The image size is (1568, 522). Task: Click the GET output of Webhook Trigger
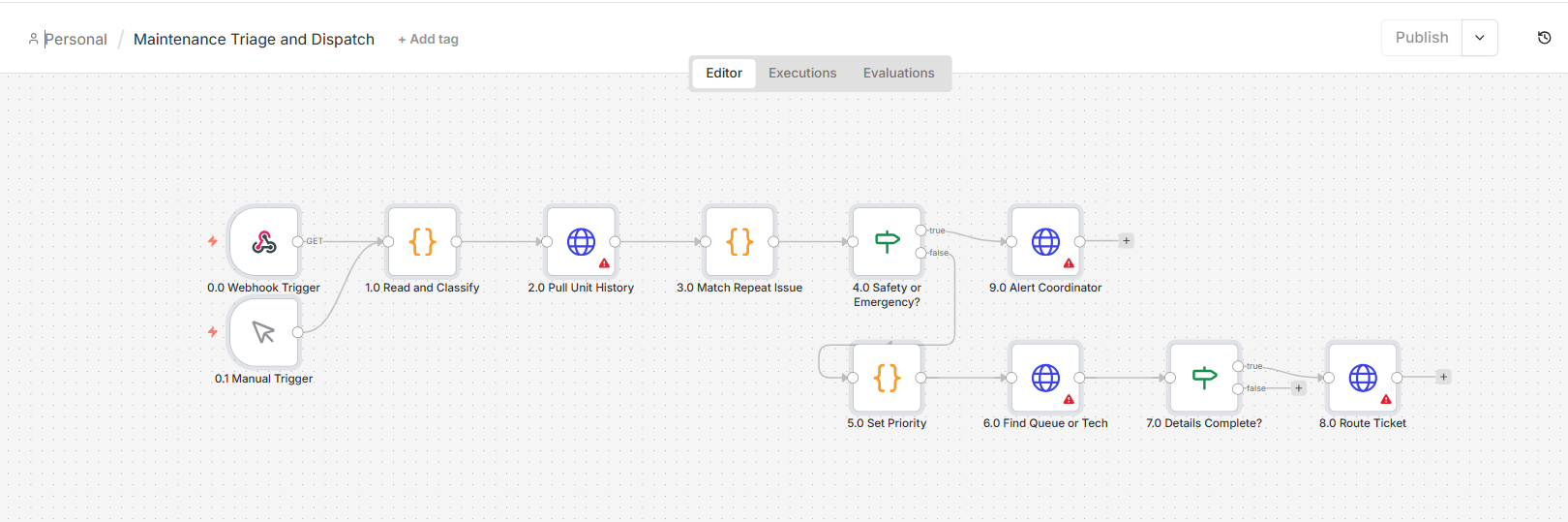(x=298, y=241)
